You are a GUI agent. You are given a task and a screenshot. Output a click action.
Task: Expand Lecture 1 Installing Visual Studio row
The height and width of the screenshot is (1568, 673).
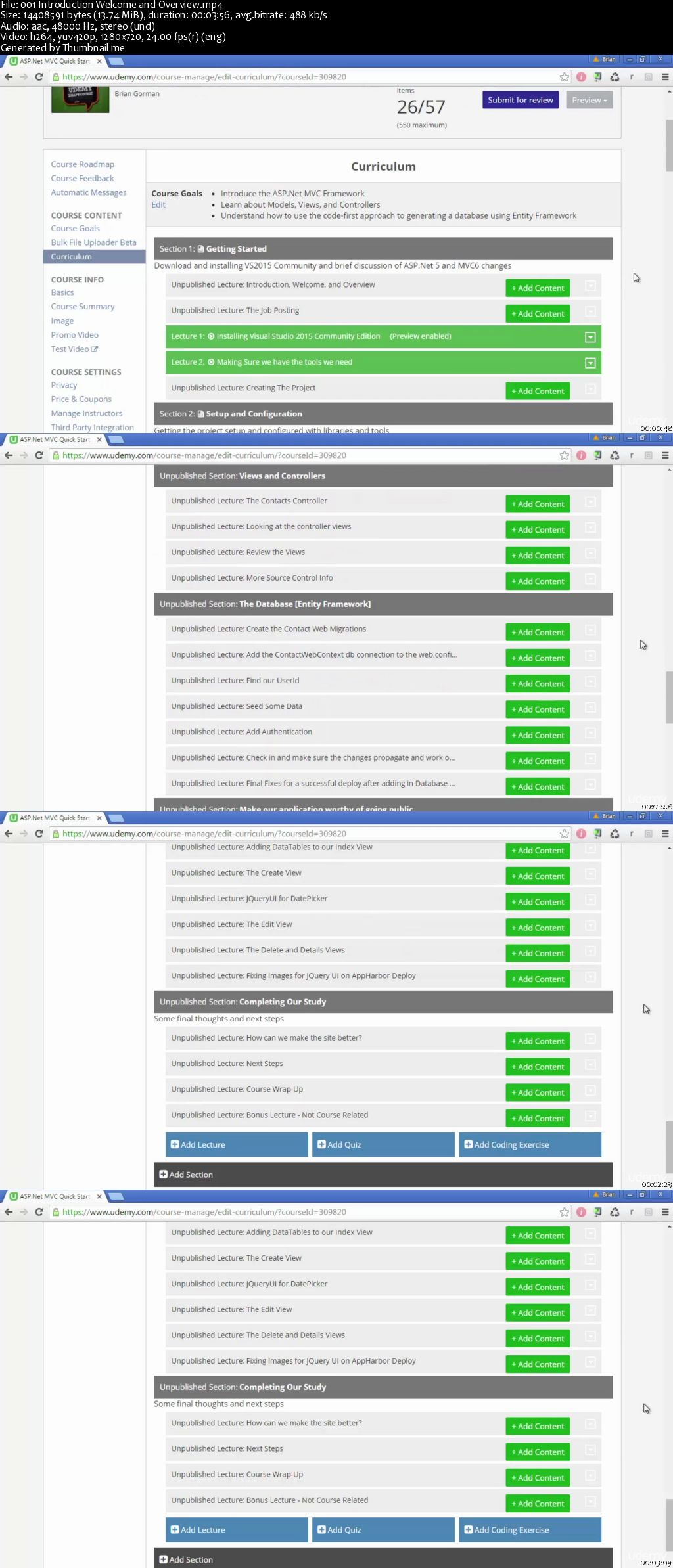click(590, 337)
